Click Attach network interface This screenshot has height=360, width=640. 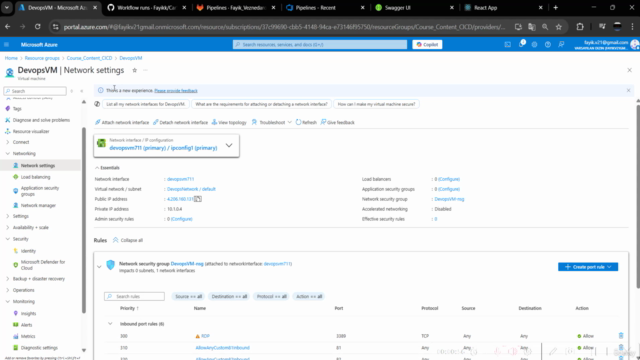coord(122,122)
